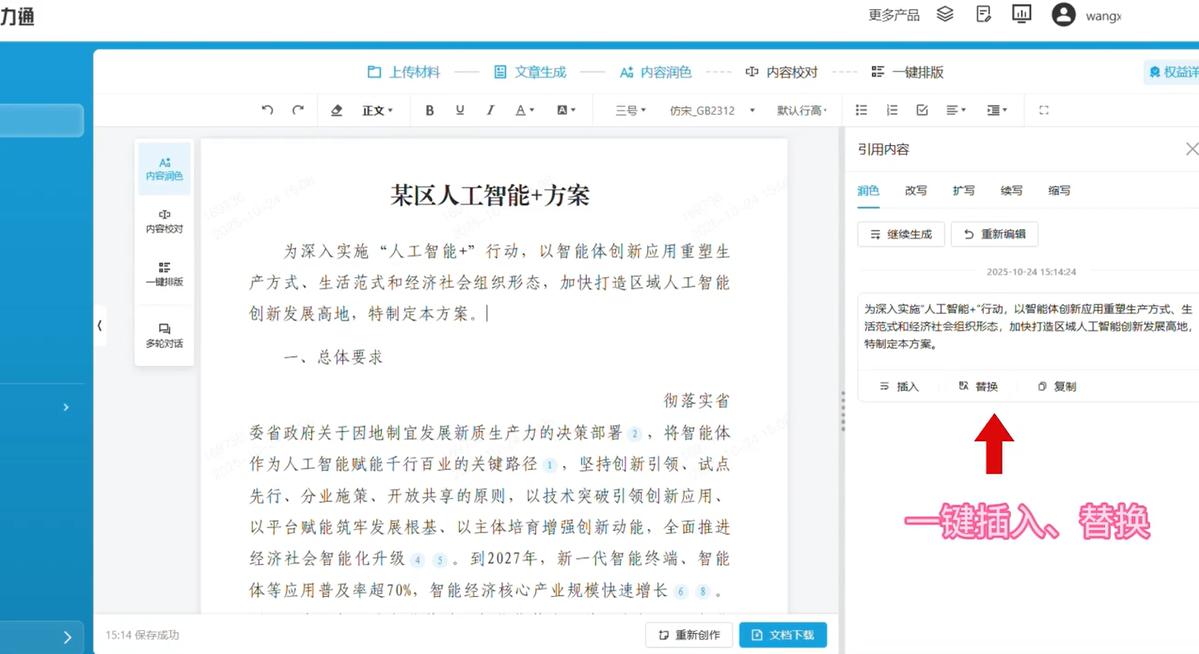Click the redo arrow in the toolbar
This screenshot has height=654, width=1199.
click(x=298, y=110)
